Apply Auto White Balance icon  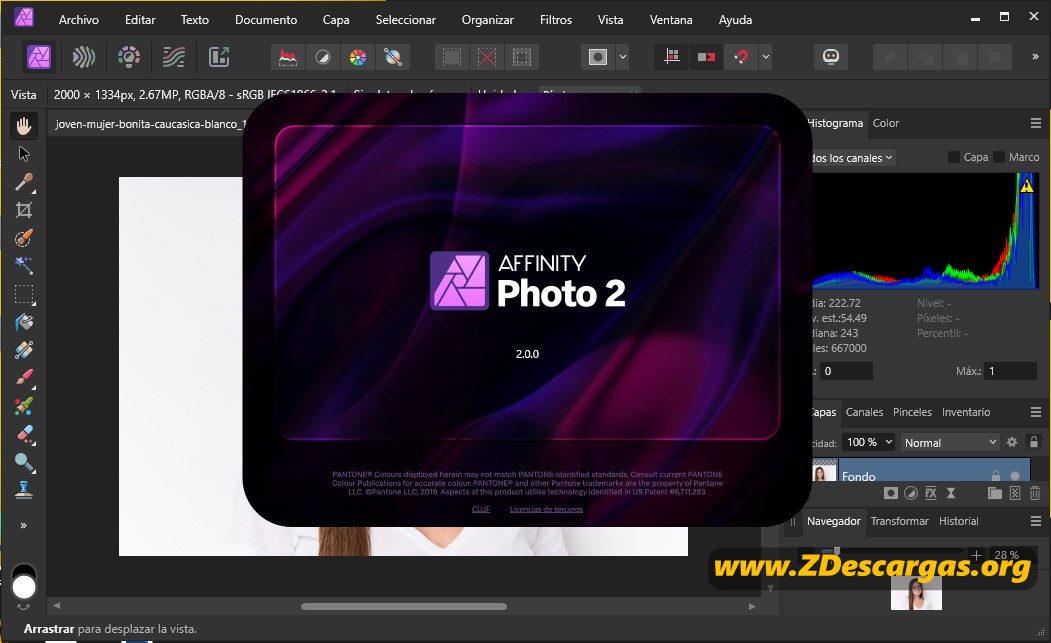click(x=393, y=58)
